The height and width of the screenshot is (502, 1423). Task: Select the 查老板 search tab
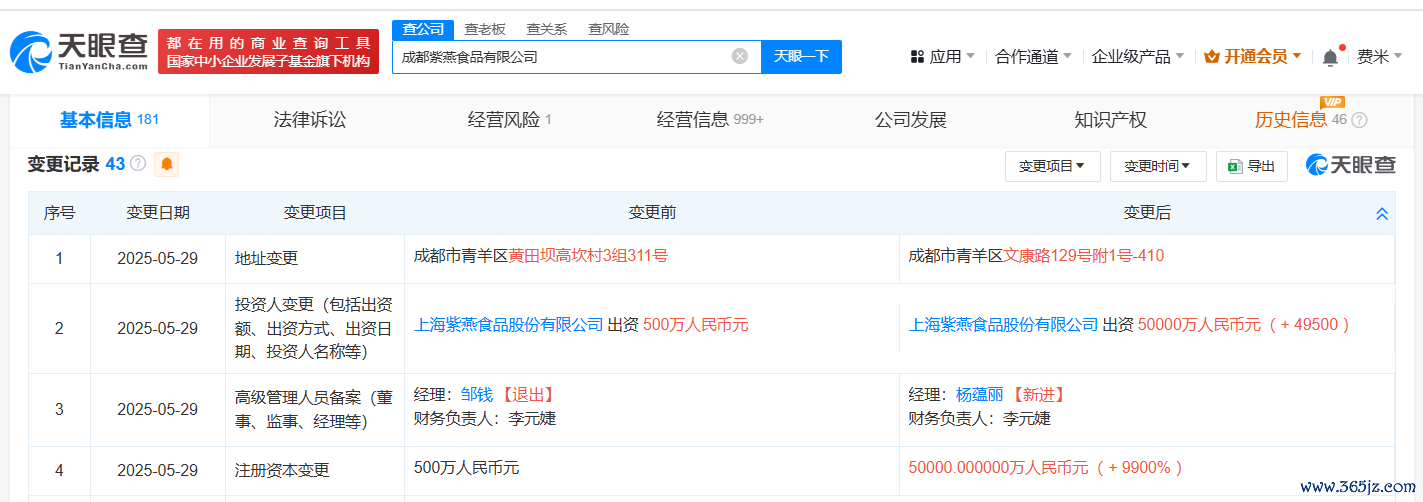(485, 29)
